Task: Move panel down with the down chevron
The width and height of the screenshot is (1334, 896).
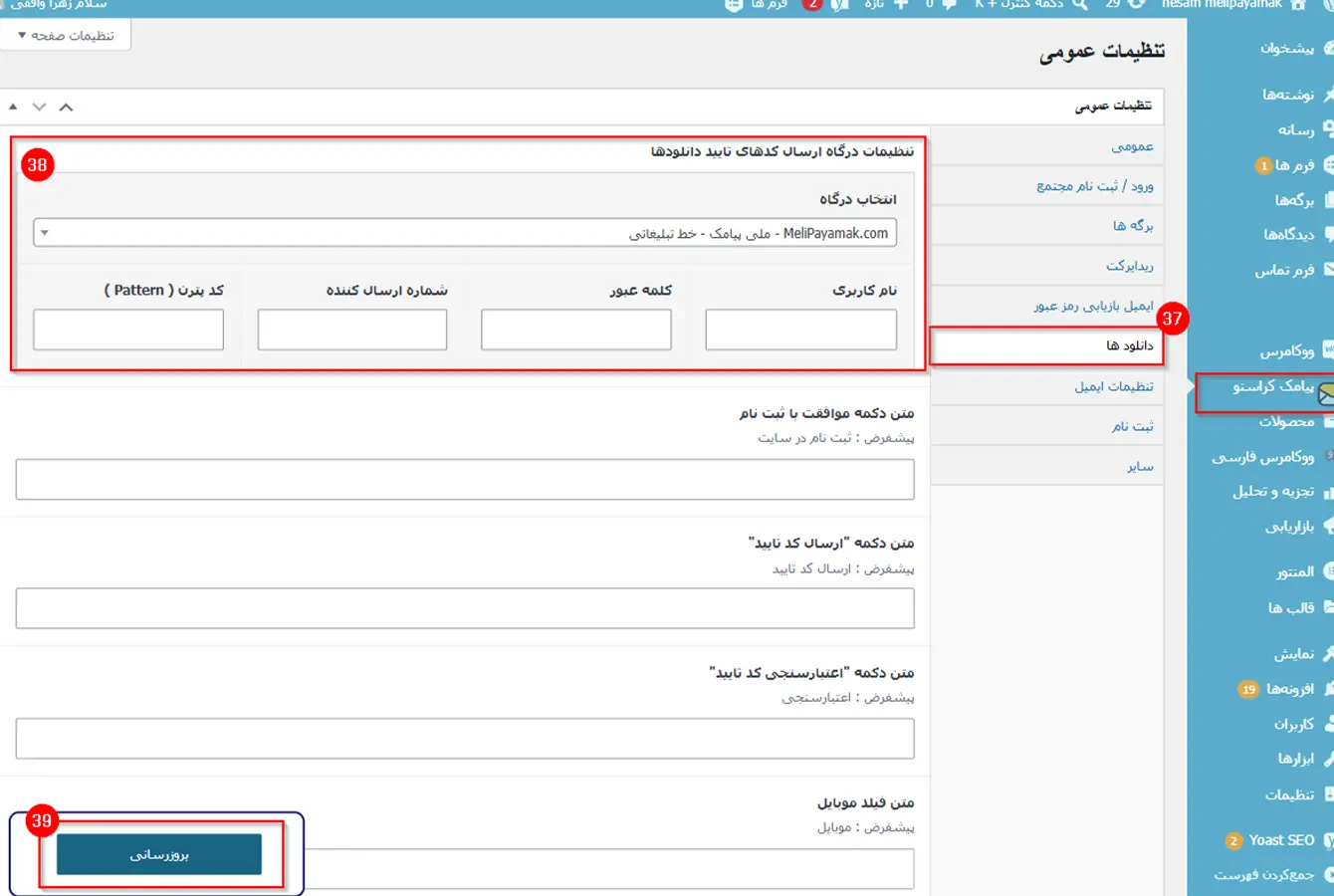Action: point(39,107)
